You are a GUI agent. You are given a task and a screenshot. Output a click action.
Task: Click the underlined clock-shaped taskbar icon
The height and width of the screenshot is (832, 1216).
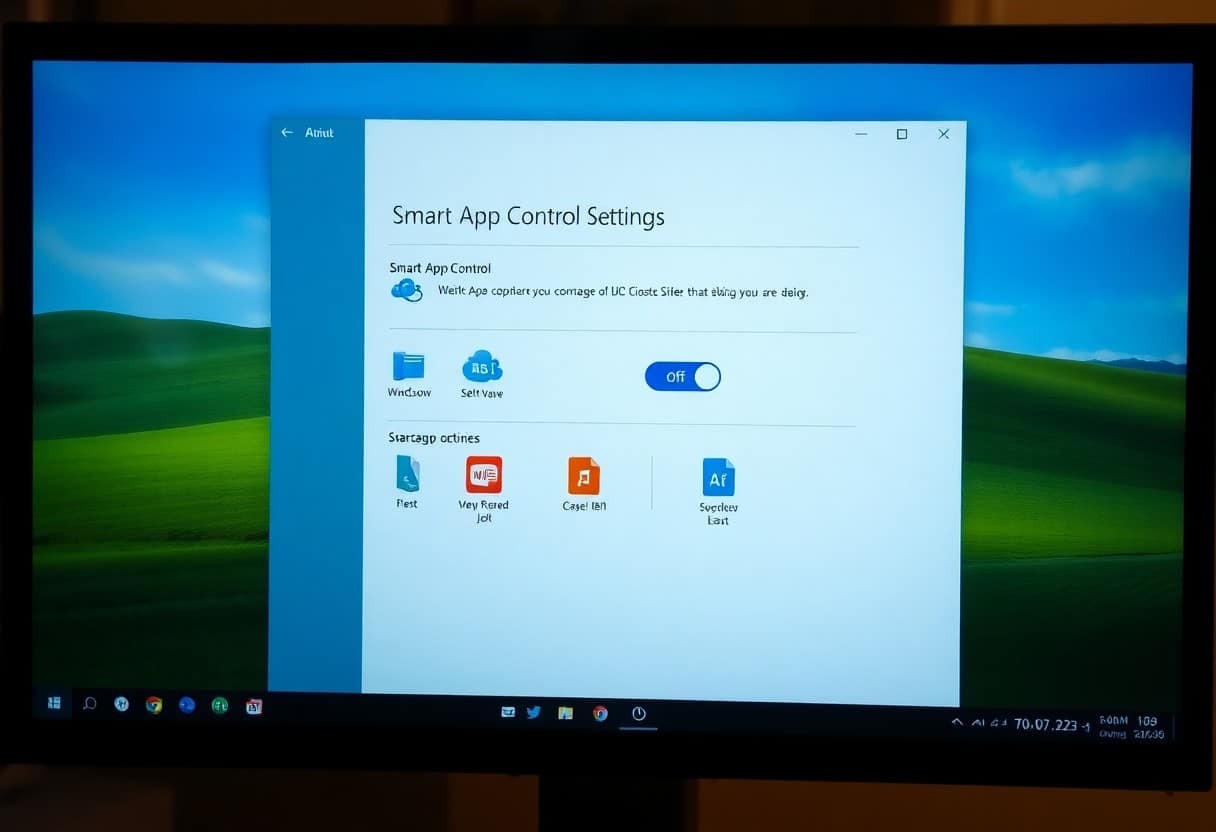click(x=639, y=713)
